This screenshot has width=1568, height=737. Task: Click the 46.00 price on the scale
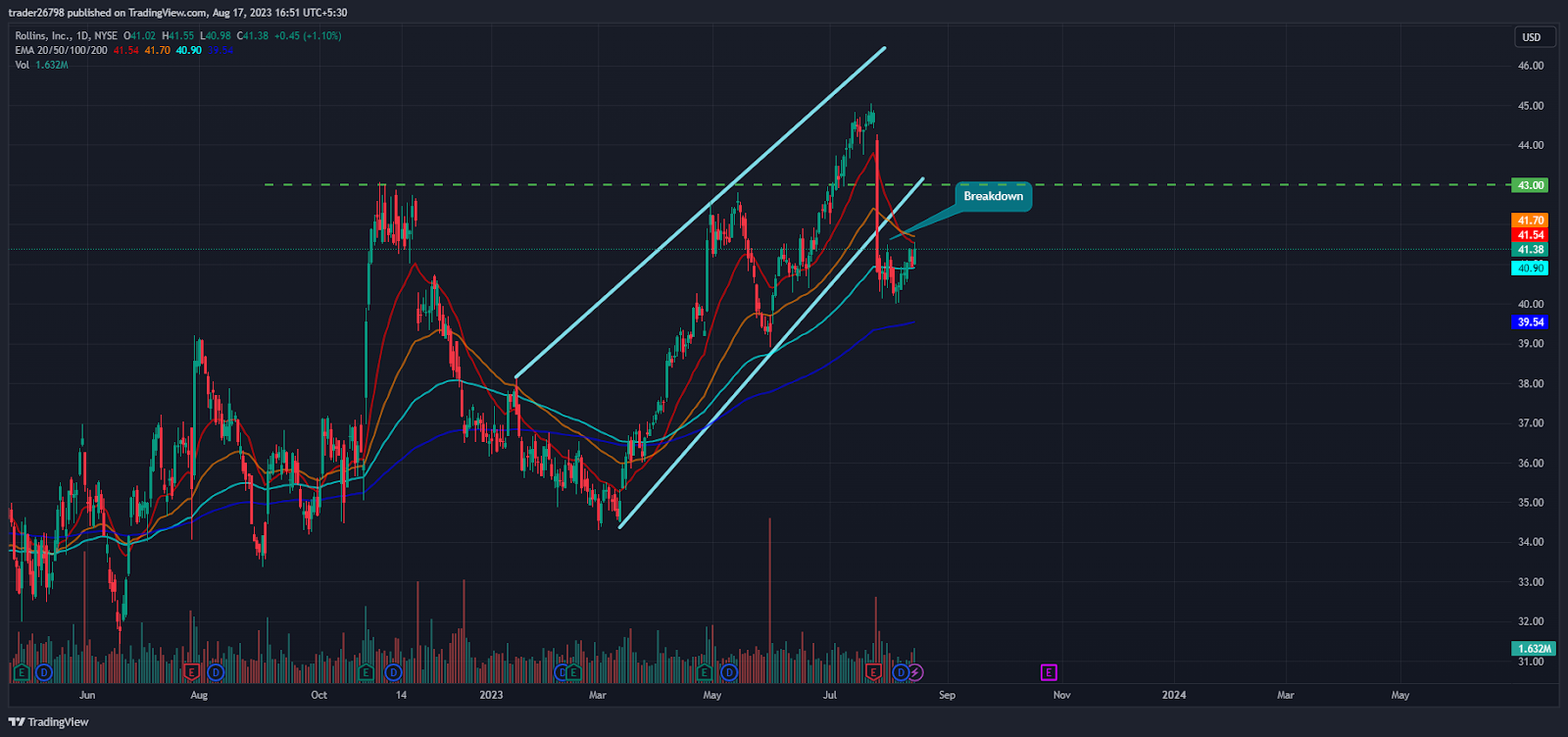click(1531, 66)
